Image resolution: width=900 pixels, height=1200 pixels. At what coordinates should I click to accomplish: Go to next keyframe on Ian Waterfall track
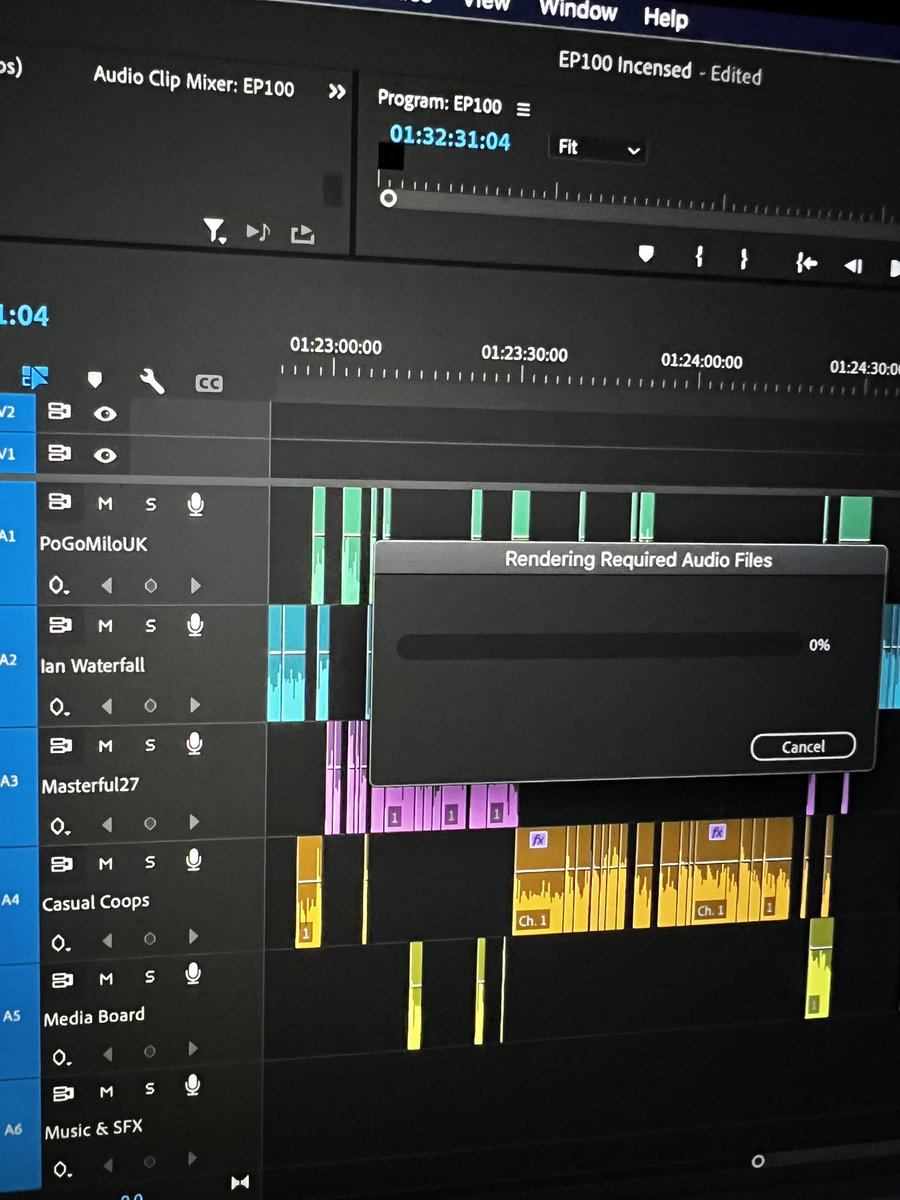pyautogui.click(x=195, y=706)
